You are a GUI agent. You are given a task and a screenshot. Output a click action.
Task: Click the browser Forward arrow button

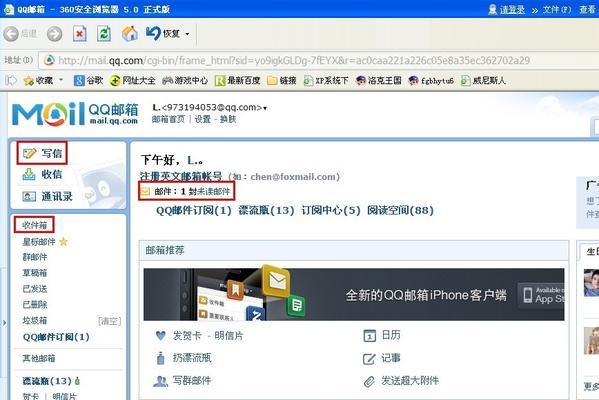pyautogui.click(x=55, y=34)
